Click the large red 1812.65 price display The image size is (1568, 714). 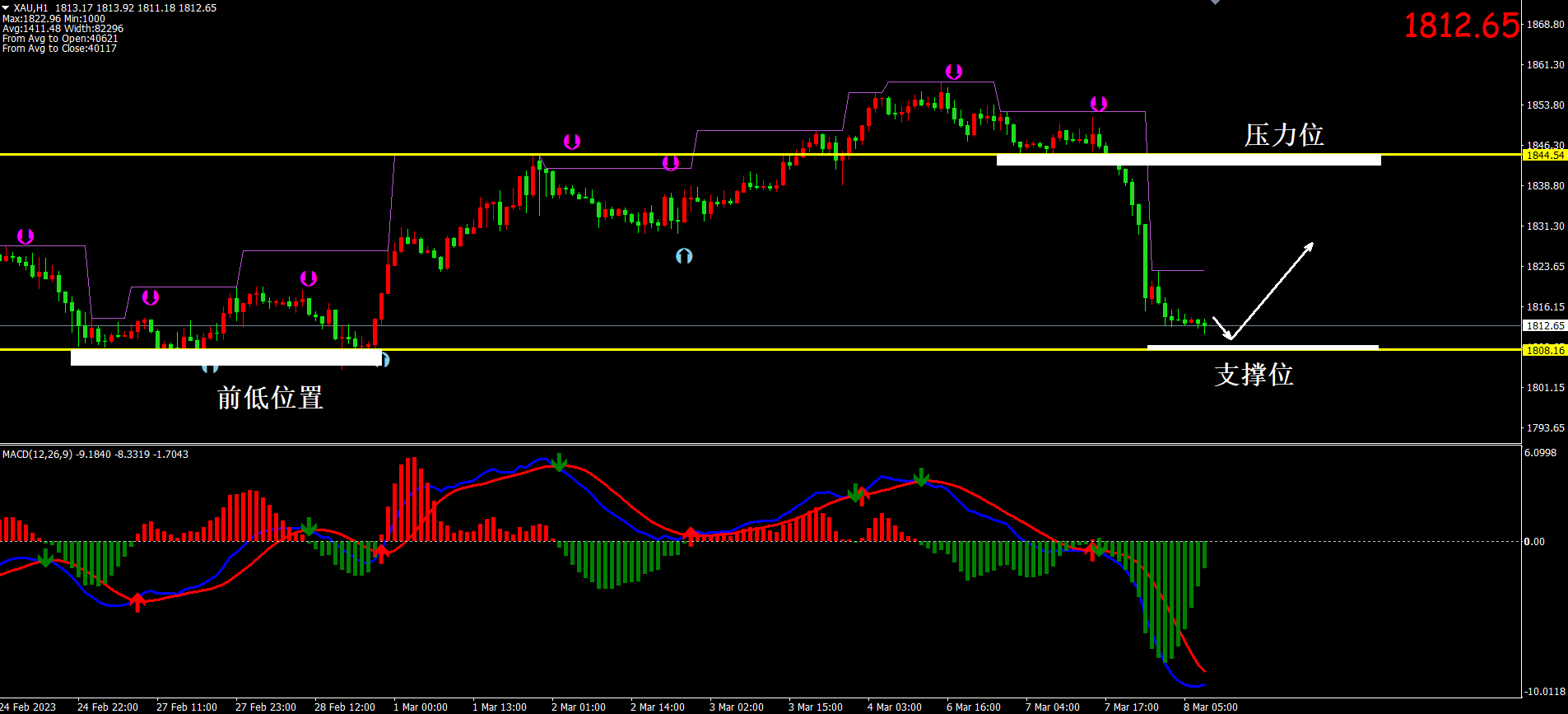[1461, 26]
